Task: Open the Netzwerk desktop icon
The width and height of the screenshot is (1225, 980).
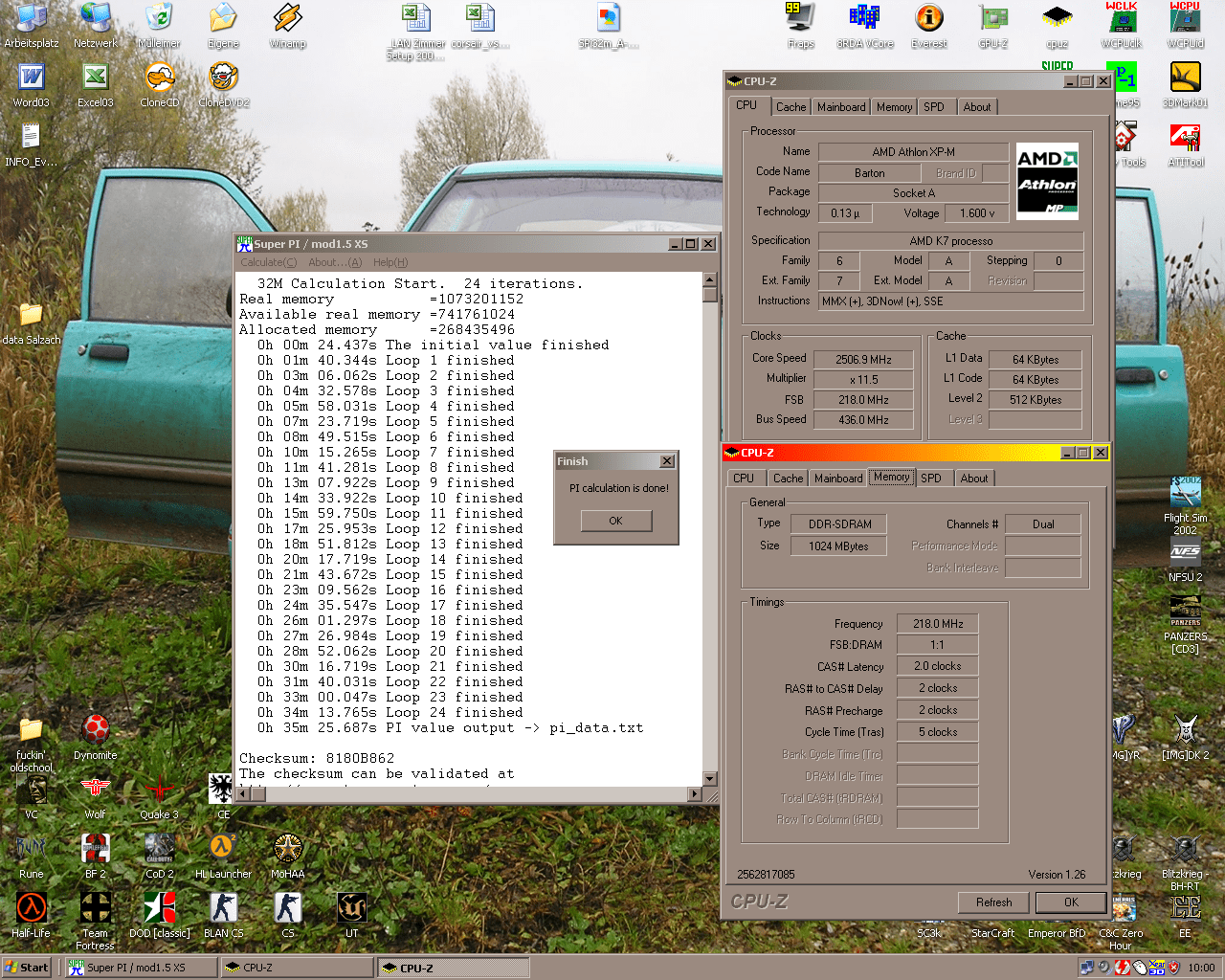Action: (96, 26)
